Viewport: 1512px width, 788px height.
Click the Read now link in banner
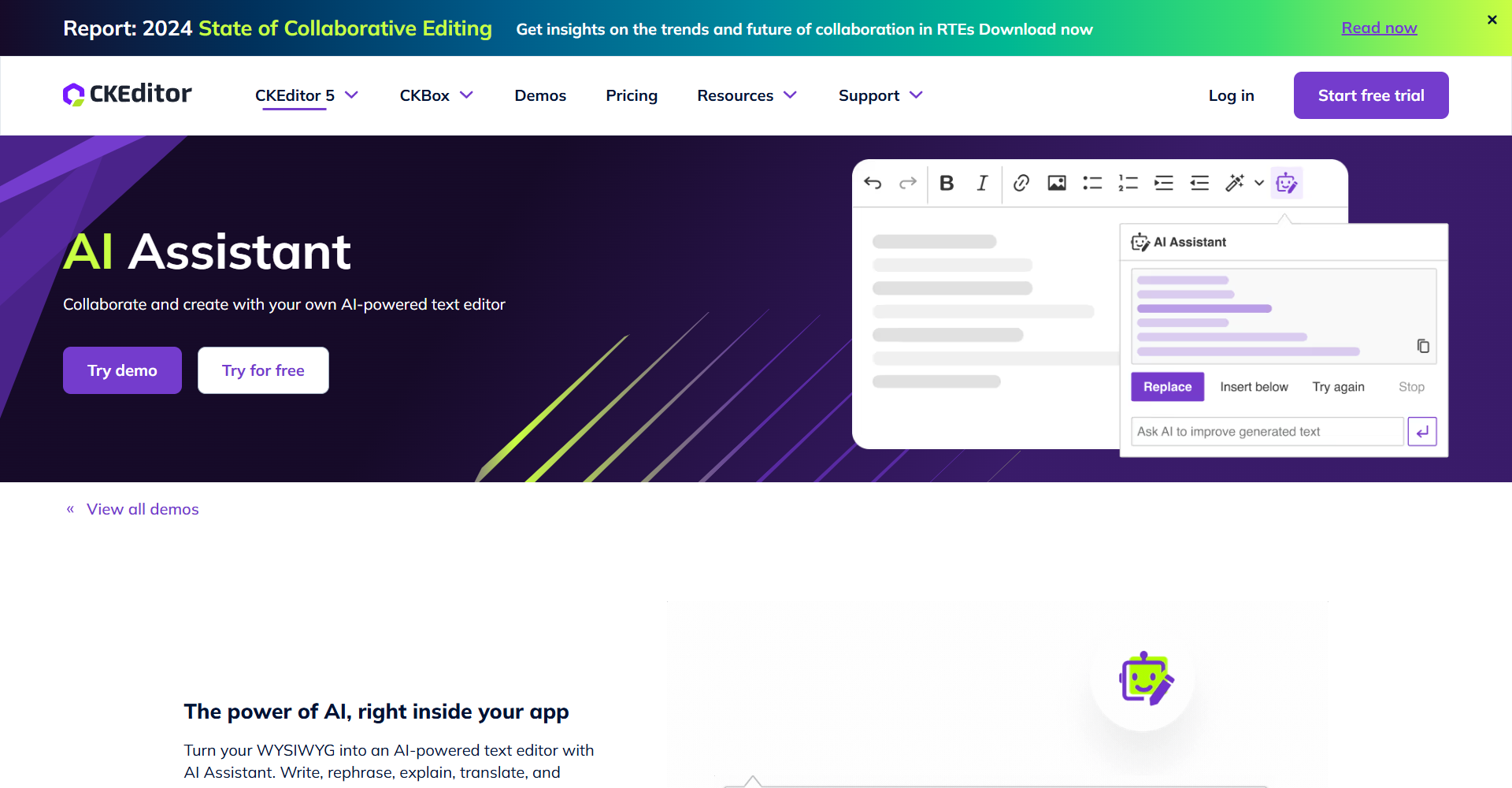pyautogui.click(x=1379, y=28)
